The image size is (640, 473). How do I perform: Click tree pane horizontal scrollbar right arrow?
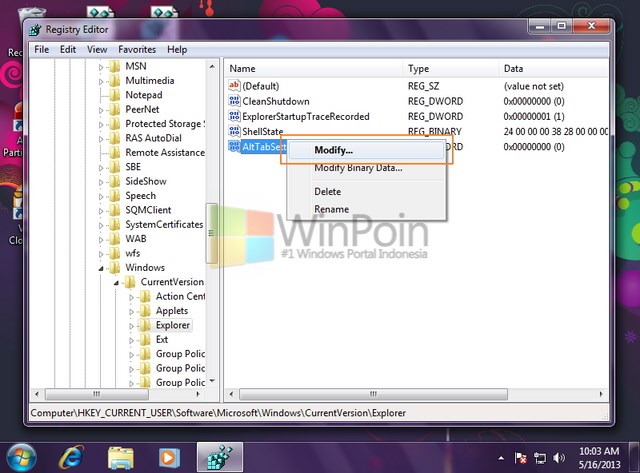click(198, 394)
